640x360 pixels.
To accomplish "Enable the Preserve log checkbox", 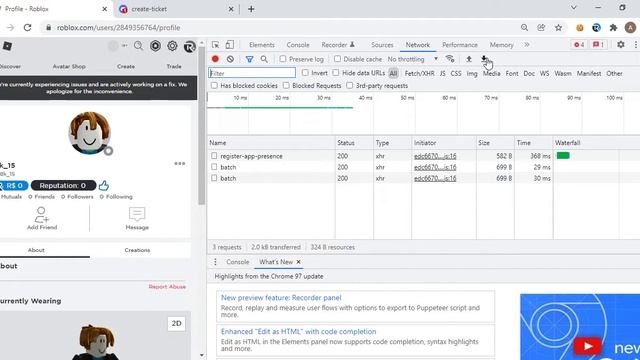I will point(282,59).
